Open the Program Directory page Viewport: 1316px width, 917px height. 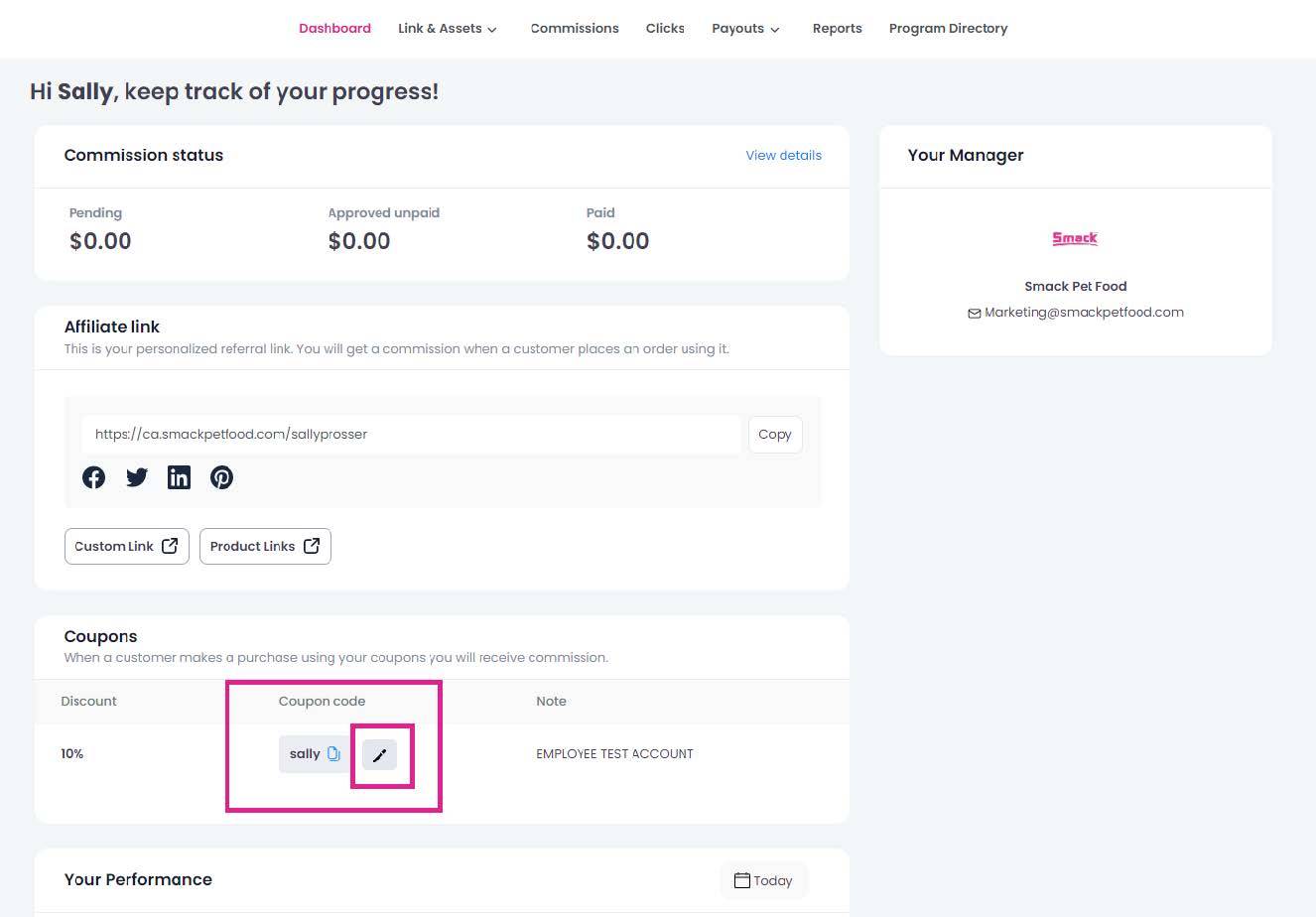pos(948,29)
